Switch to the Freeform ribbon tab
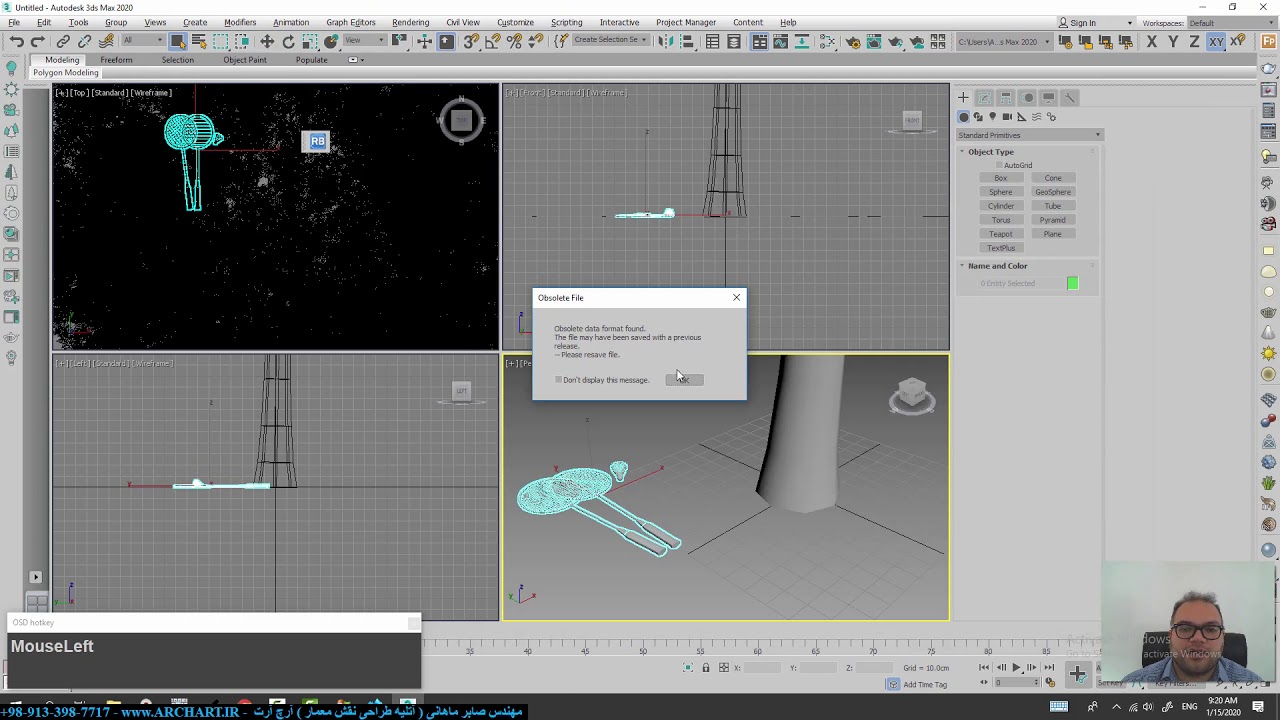Viewport: 1280px width, 720px height. tap(116, 60)
